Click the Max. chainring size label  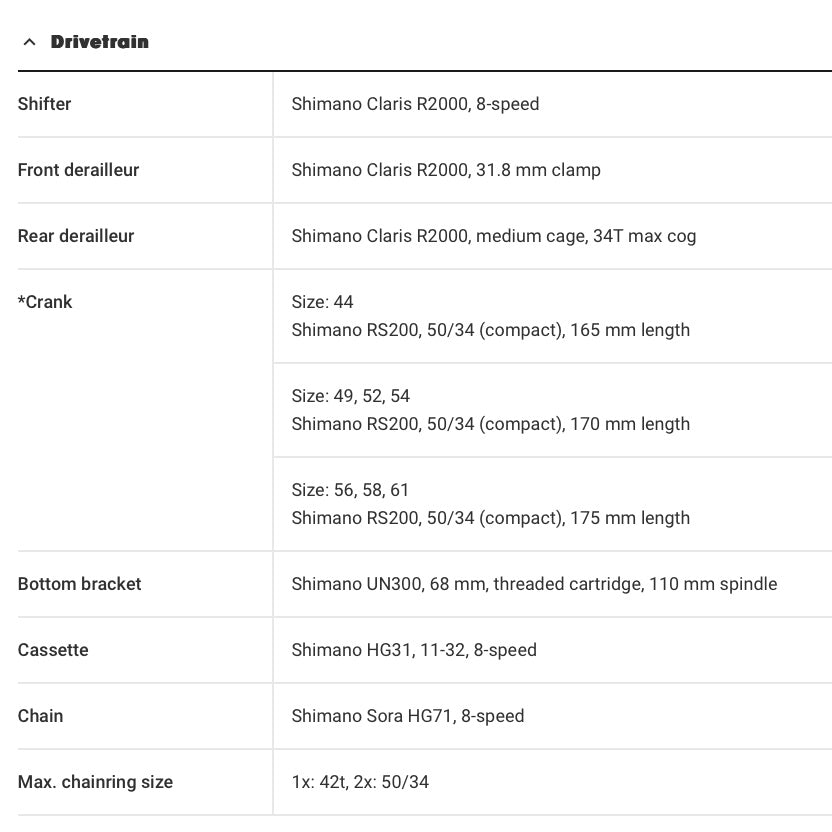coord(95,782)
